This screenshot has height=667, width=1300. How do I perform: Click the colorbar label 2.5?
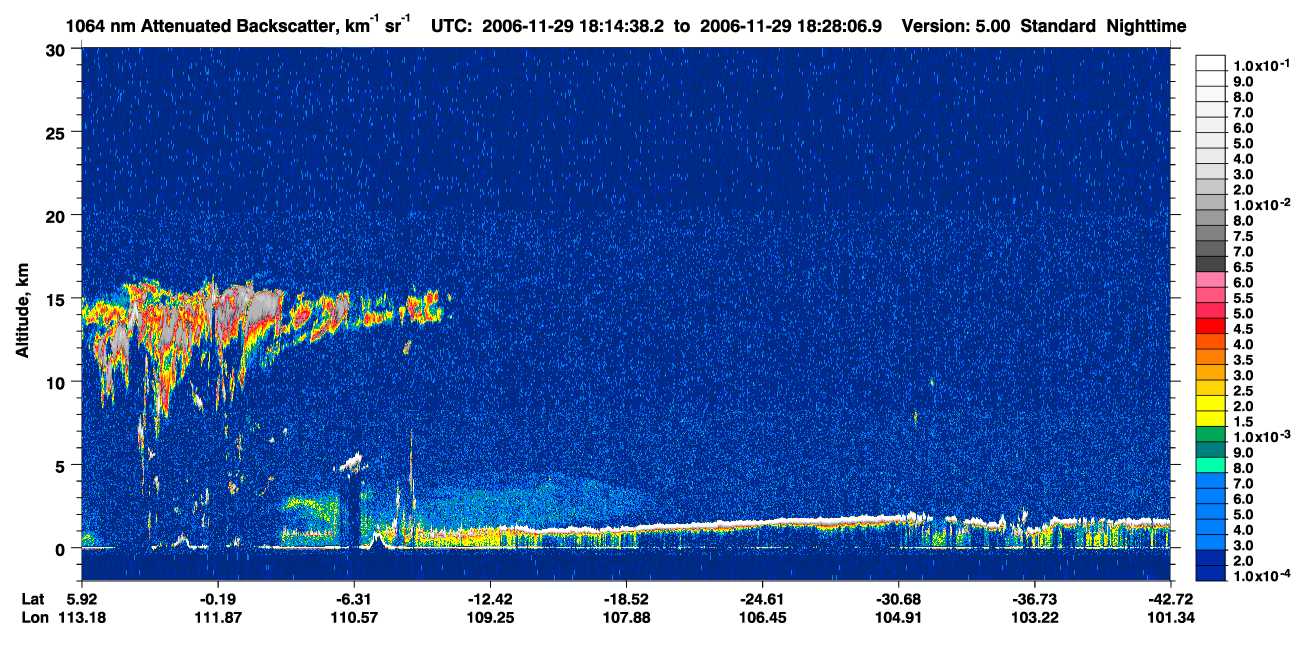coord(1243,391)
